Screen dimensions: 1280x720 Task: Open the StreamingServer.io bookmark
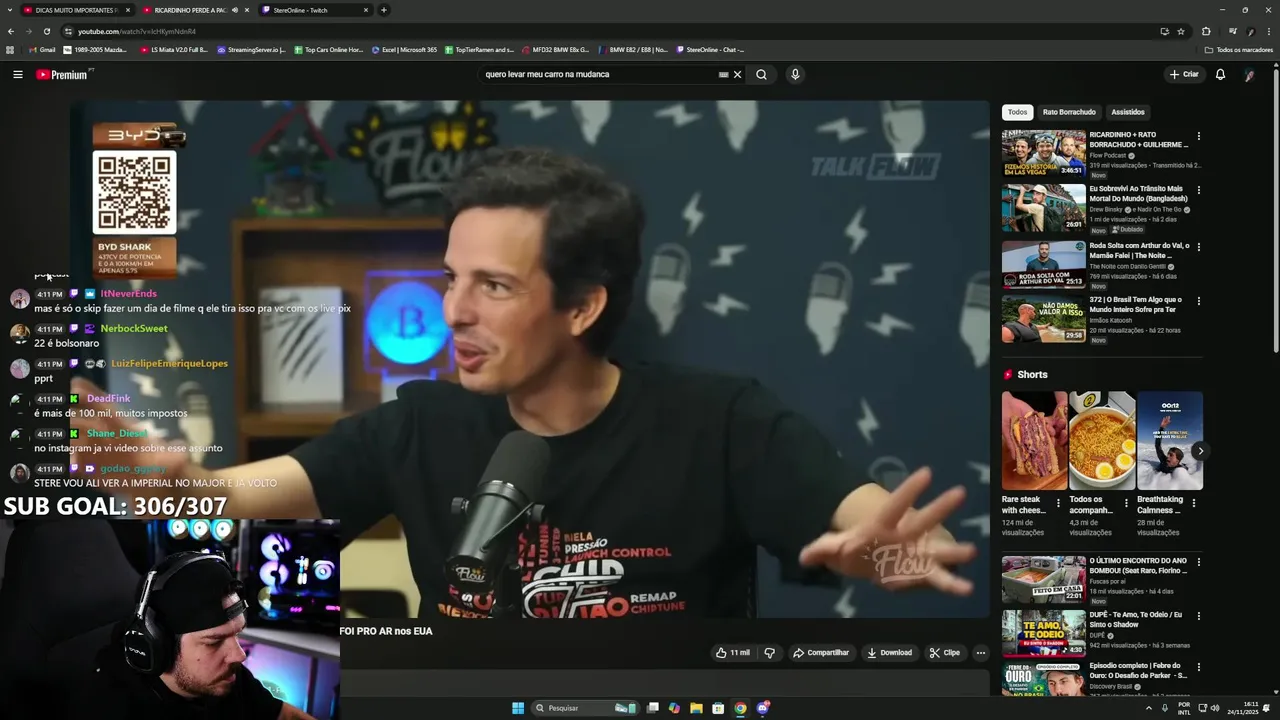pos(251,49)
